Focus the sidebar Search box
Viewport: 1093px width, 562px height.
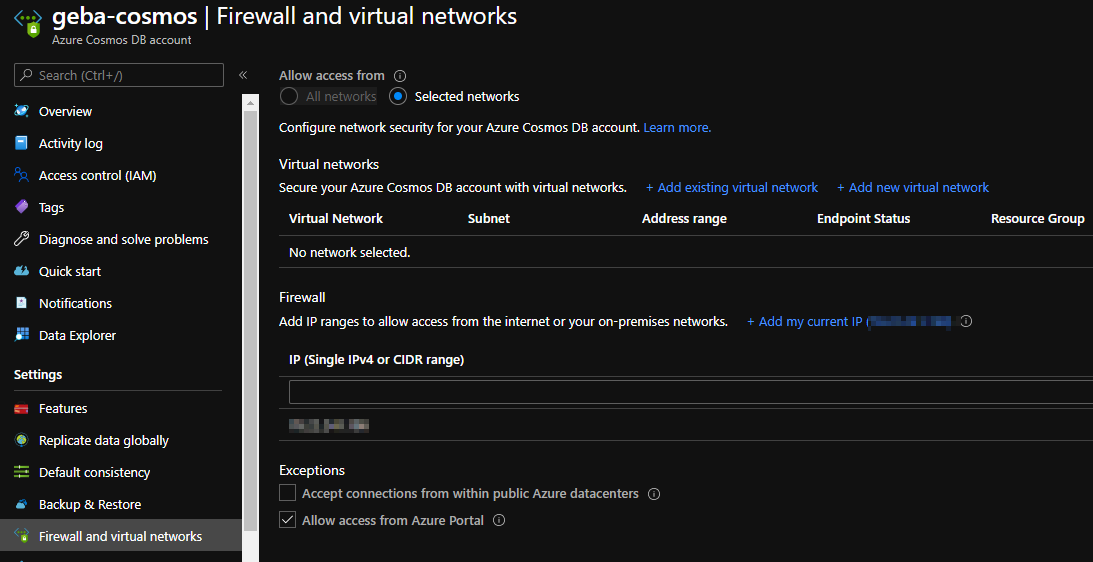point(119,75)
